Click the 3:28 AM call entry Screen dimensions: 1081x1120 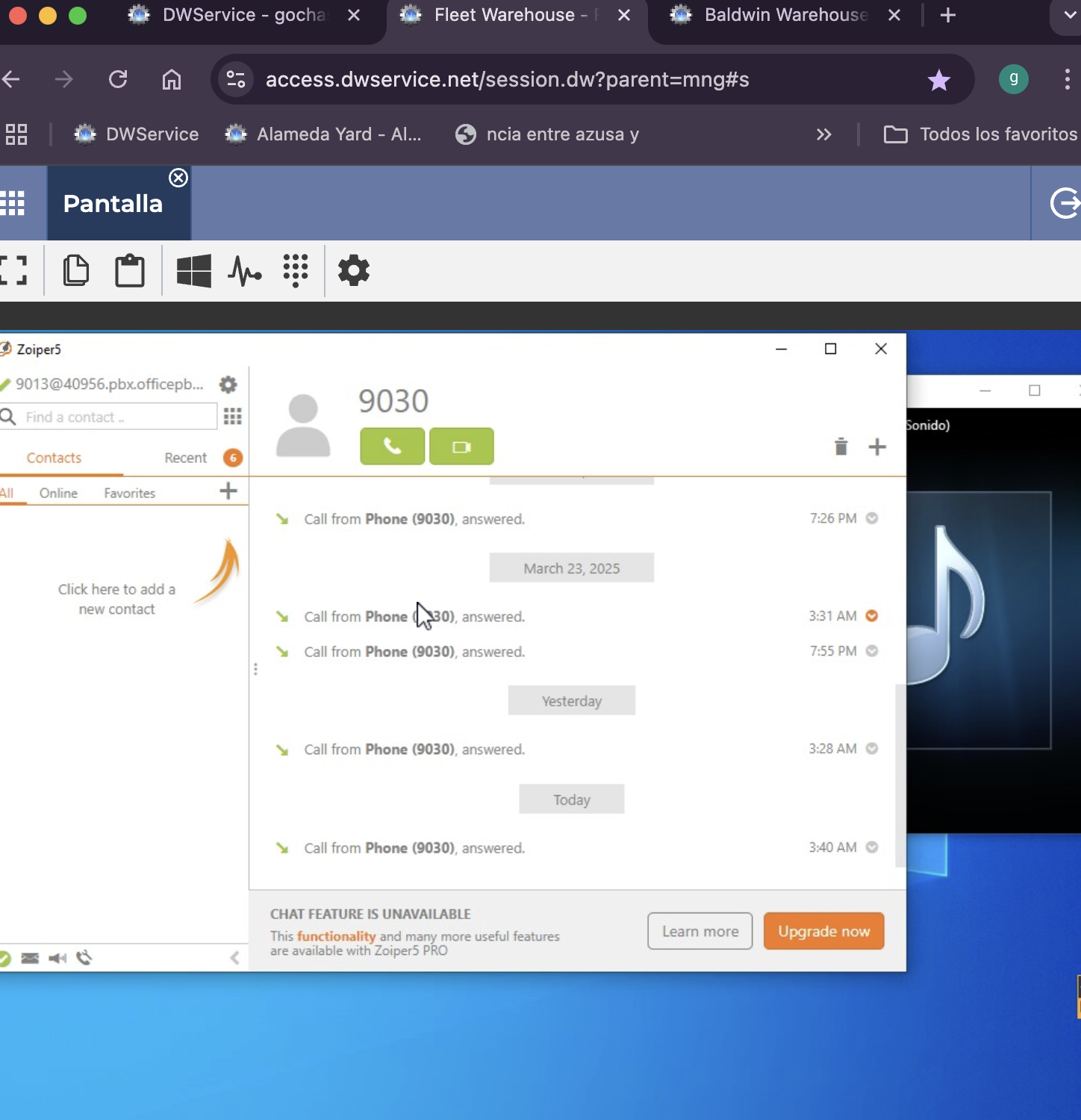tap(577, 750)
